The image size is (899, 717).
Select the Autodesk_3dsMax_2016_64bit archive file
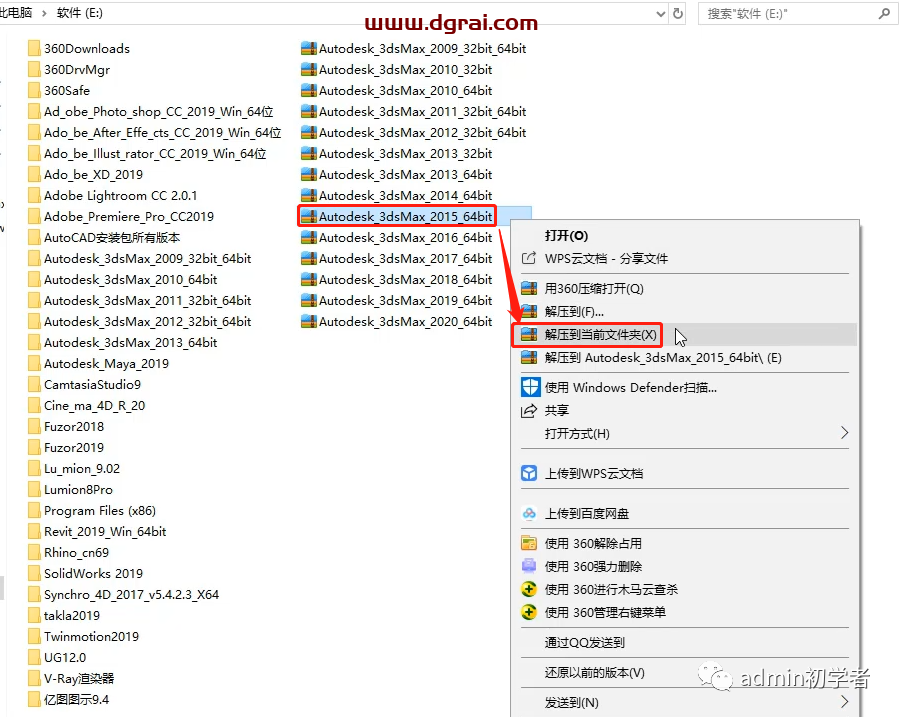[405, 237]
